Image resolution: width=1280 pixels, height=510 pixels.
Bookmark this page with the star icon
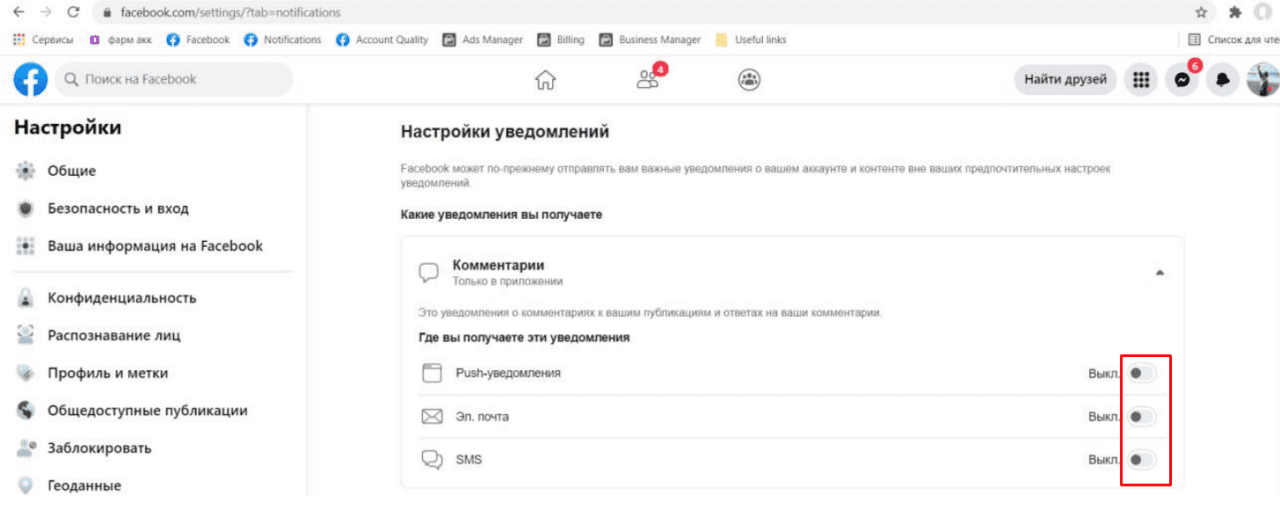pyautogui.click(x=1201, y=13)
